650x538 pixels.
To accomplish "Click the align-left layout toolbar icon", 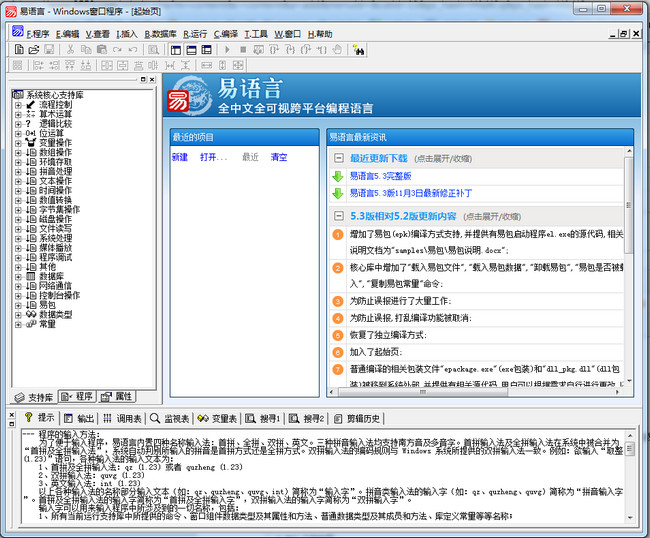I will 38,65.
